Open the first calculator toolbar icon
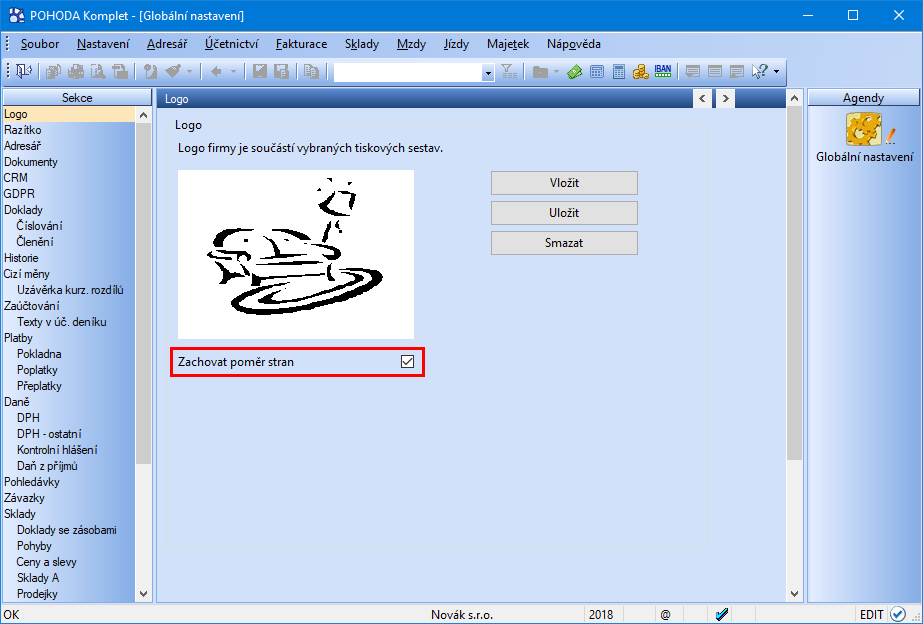This screenshot has width=923, height=624. pos(597,72)
